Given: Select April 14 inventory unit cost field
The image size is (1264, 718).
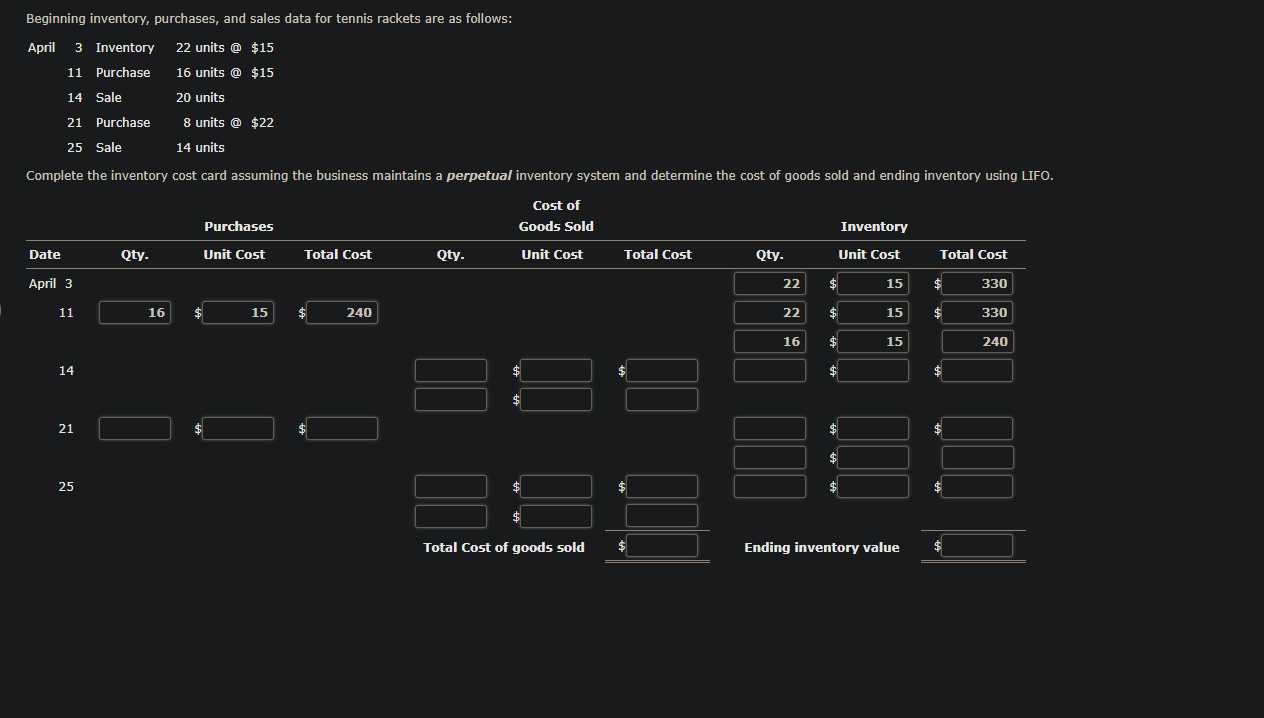Looking at the screenshot, I should coord(874,371).
